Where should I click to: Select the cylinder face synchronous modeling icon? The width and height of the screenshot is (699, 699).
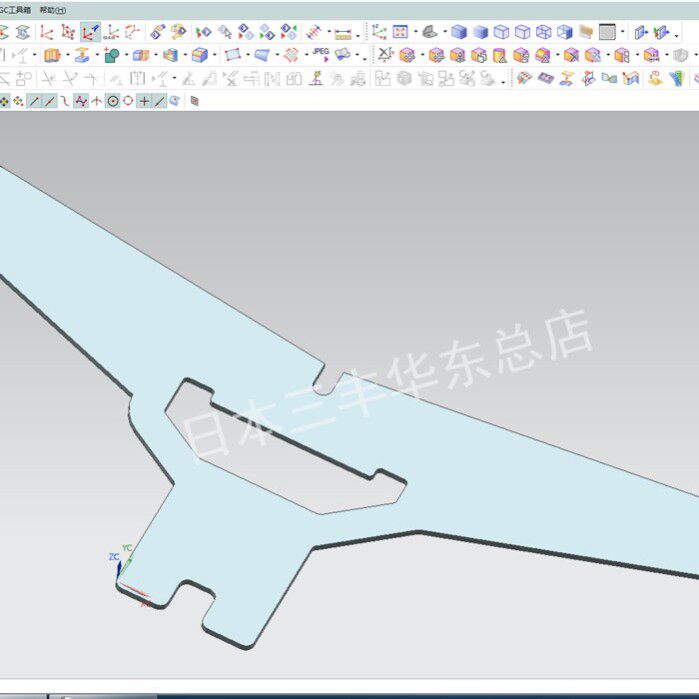coord(500,55)
